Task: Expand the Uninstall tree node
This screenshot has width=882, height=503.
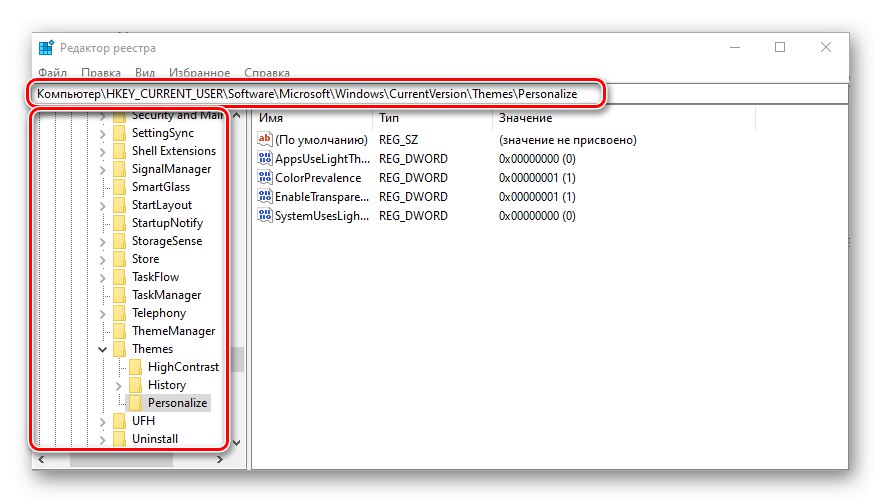Action: coord(102,440)
